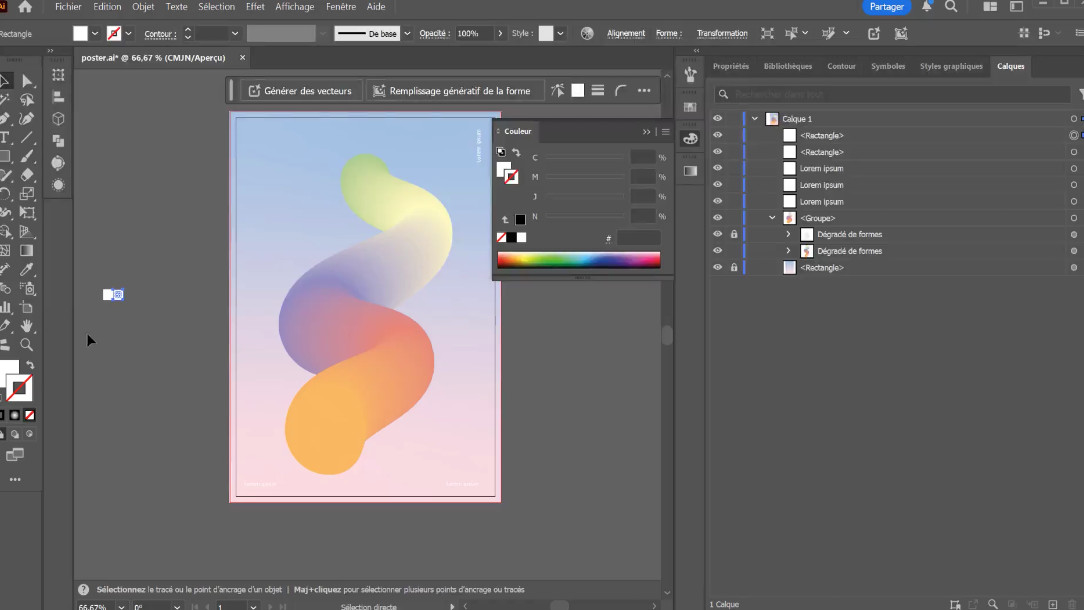Unlock the bottom Rectangle layer
Screen dimensions: 1084x610
point(734,268)
